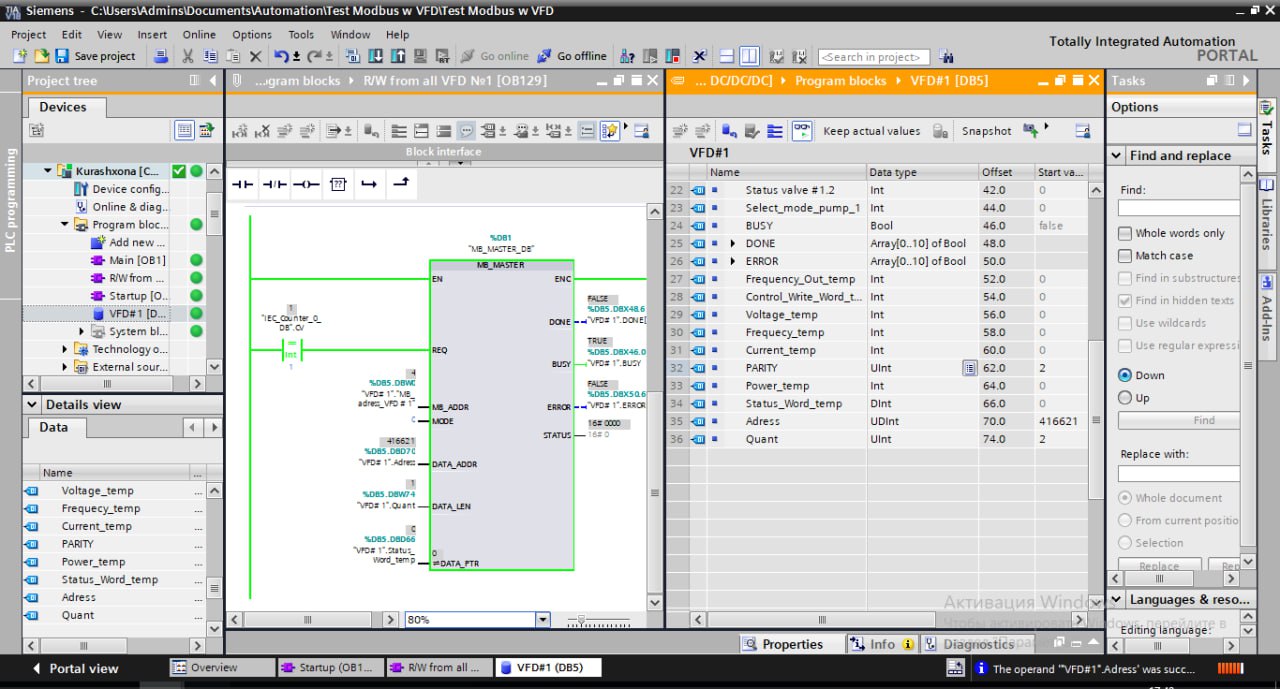The width and height of the screenshot is (1280, 689).
Task: Toggle the Find in substructures checkbox
Action: coord(1125,278)
